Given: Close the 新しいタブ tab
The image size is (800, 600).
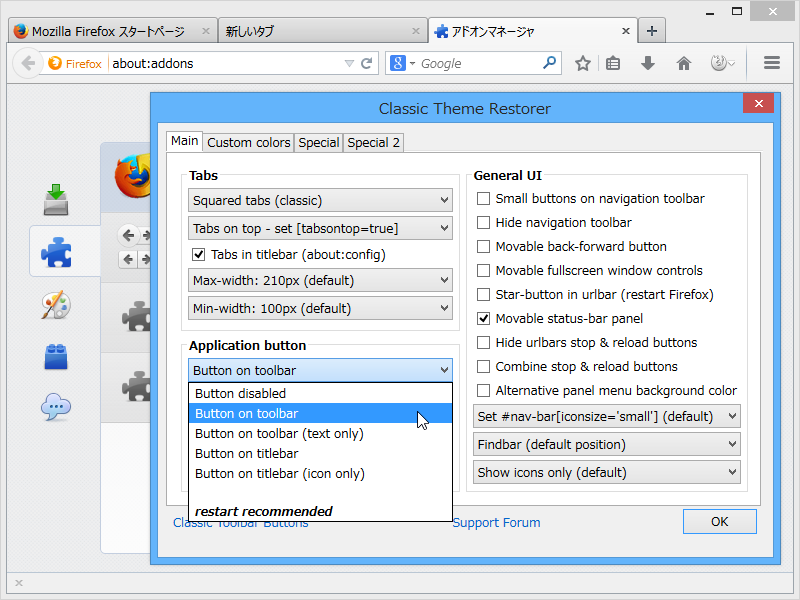Looking at the screenshot, I should [416, 31].
